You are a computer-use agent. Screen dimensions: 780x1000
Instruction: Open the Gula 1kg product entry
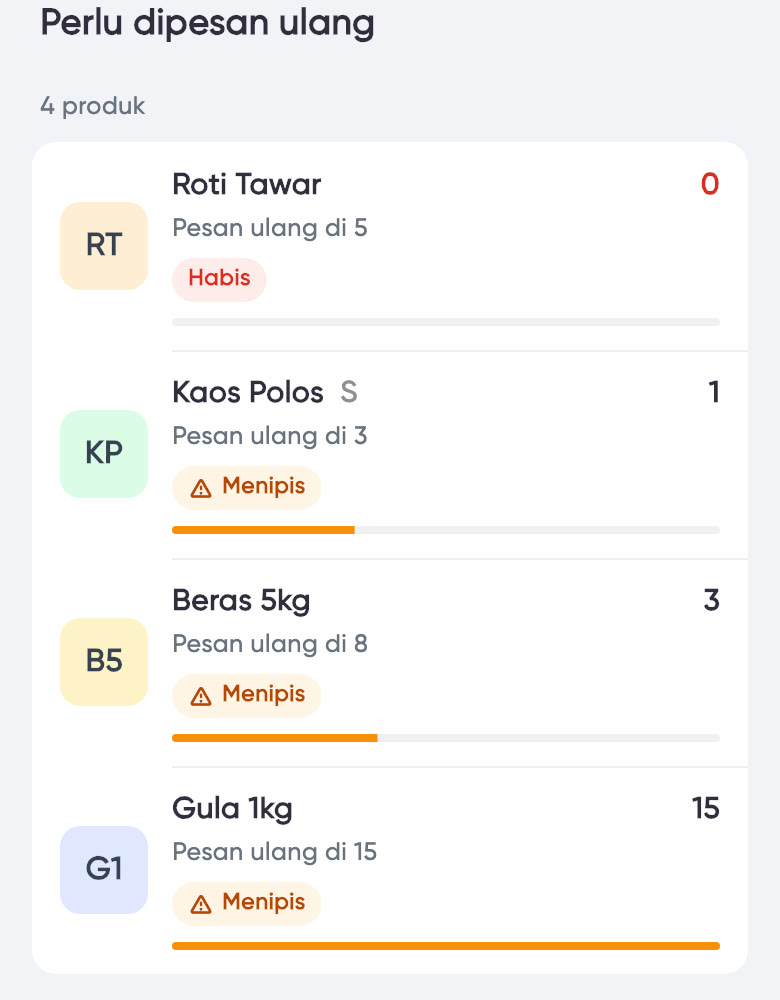446,871
